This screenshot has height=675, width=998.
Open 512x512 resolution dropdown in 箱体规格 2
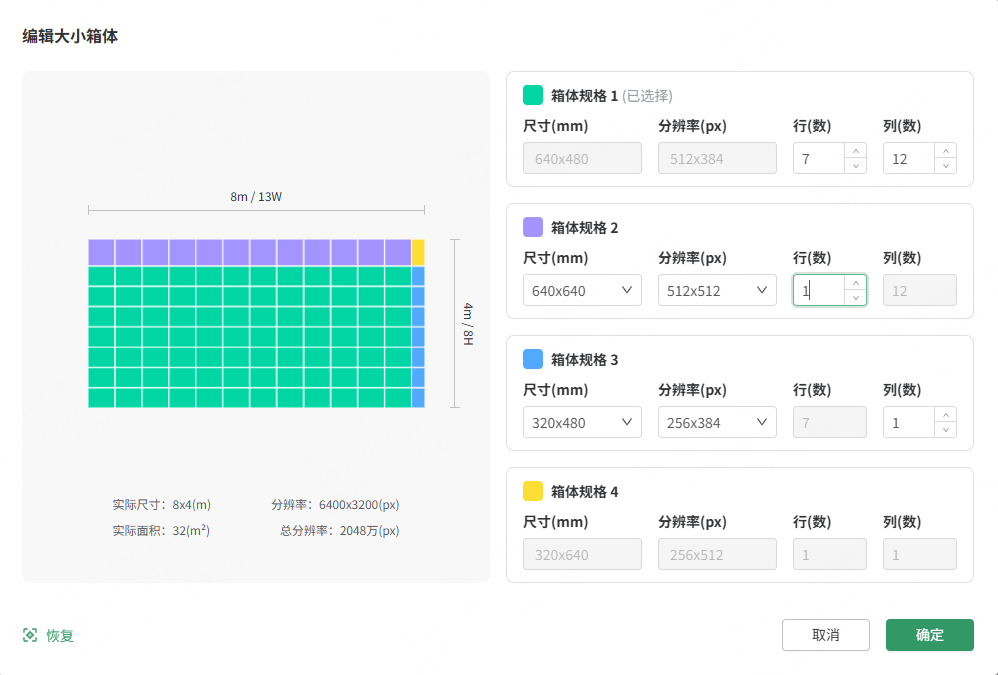pyautogui.click(x=717, y=290)
